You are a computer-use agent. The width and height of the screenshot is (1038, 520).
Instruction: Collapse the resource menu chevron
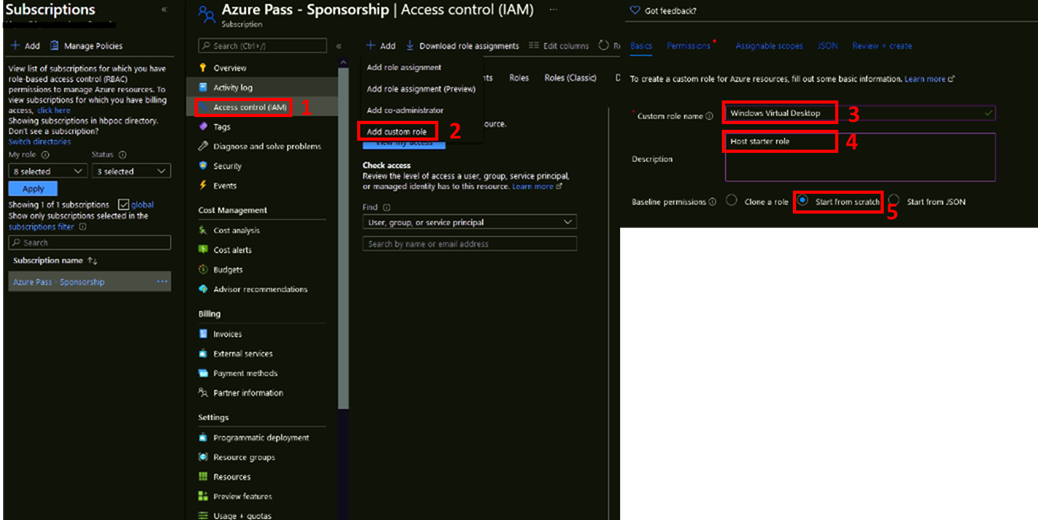(338, 46)
